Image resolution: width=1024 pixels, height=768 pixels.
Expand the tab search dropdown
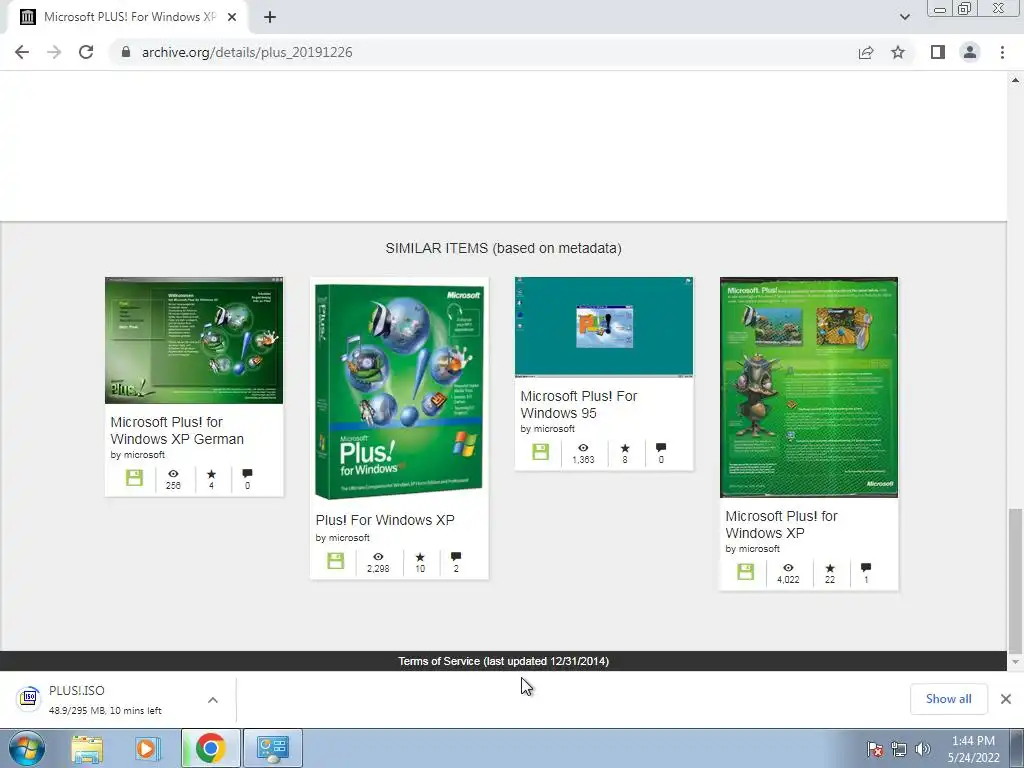click(x=904, y=17)
